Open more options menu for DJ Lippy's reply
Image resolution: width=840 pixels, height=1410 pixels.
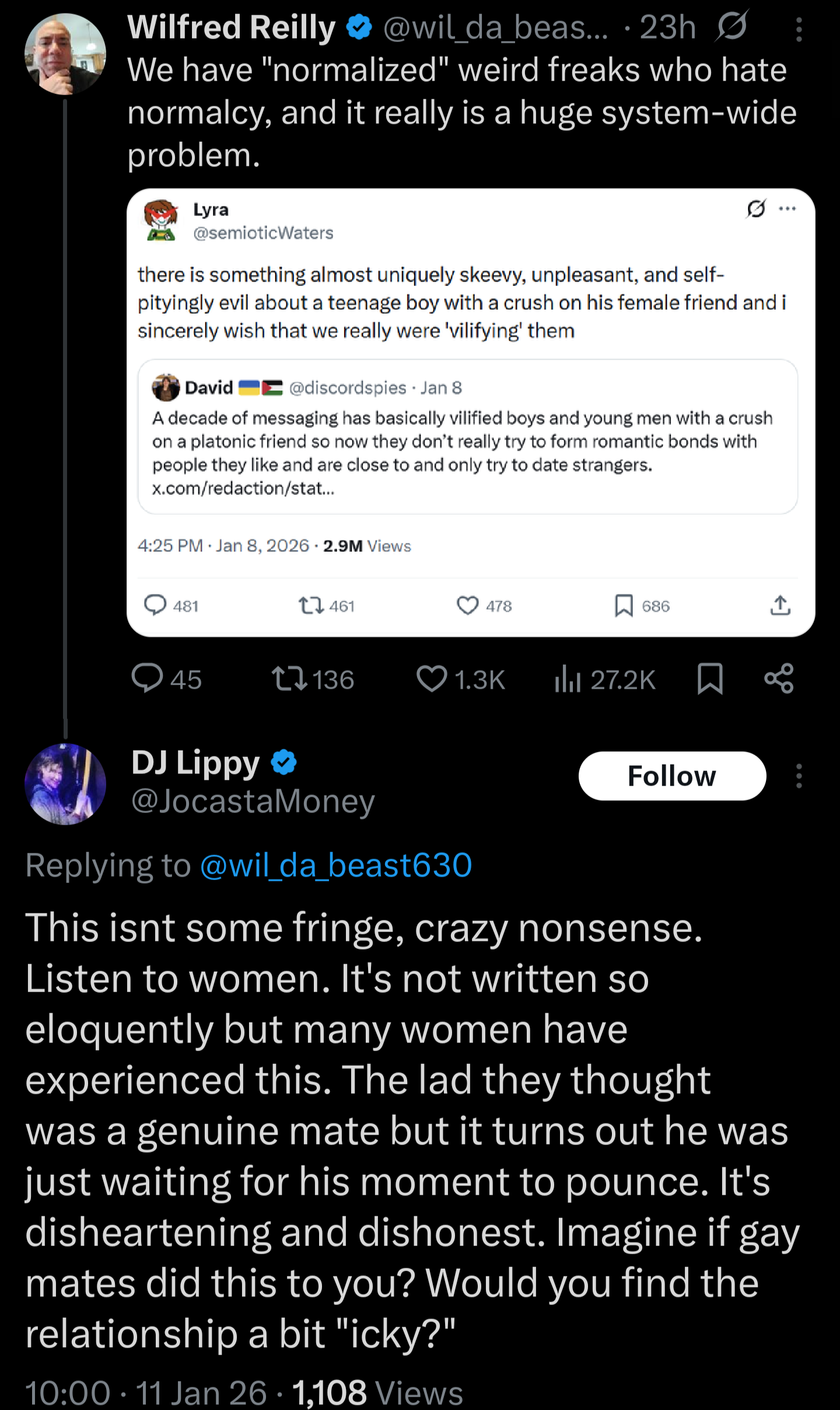(799, 776)
